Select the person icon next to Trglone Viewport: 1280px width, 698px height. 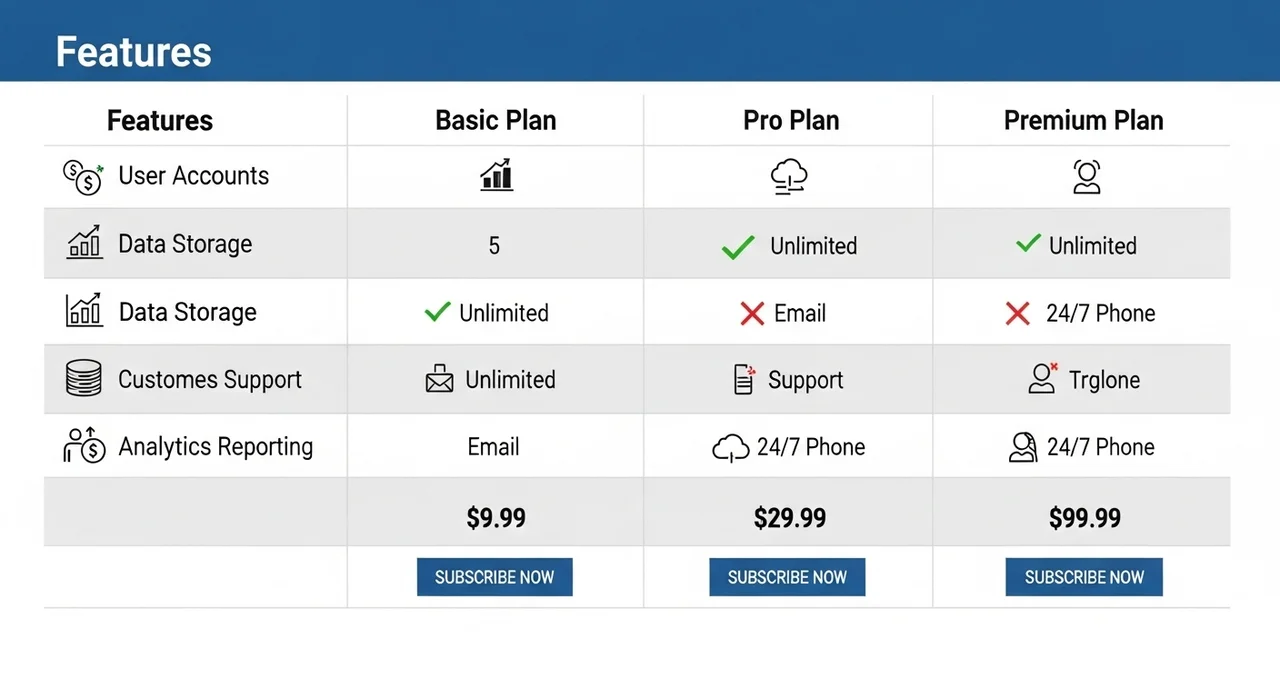(x=1043, y=378)
